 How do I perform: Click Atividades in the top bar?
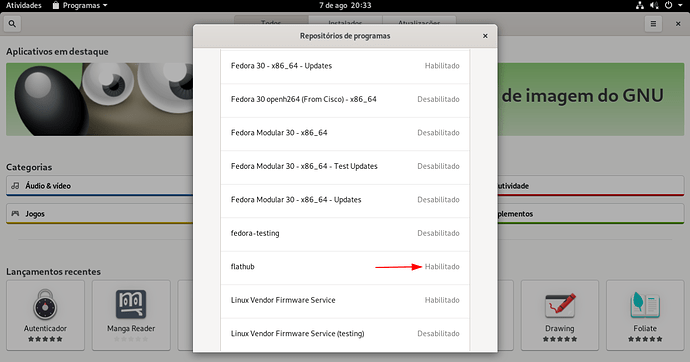click(x=23, y=5)
